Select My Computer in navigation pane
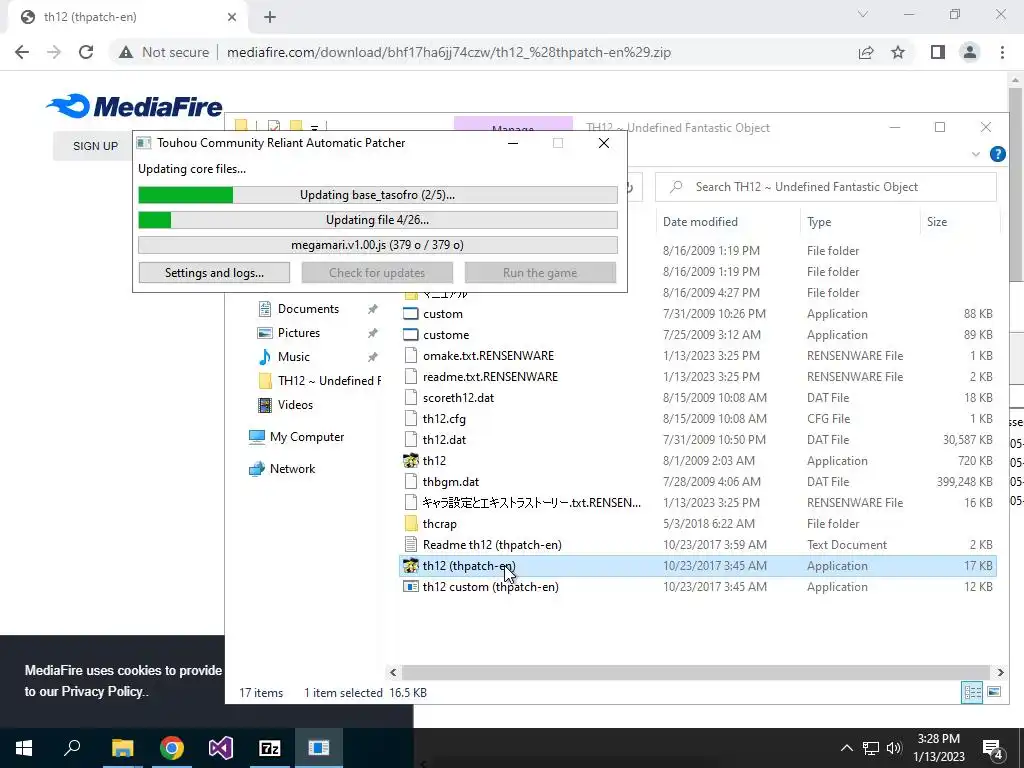The height and width of the screenshot is (768, 1024). point(306,437)
